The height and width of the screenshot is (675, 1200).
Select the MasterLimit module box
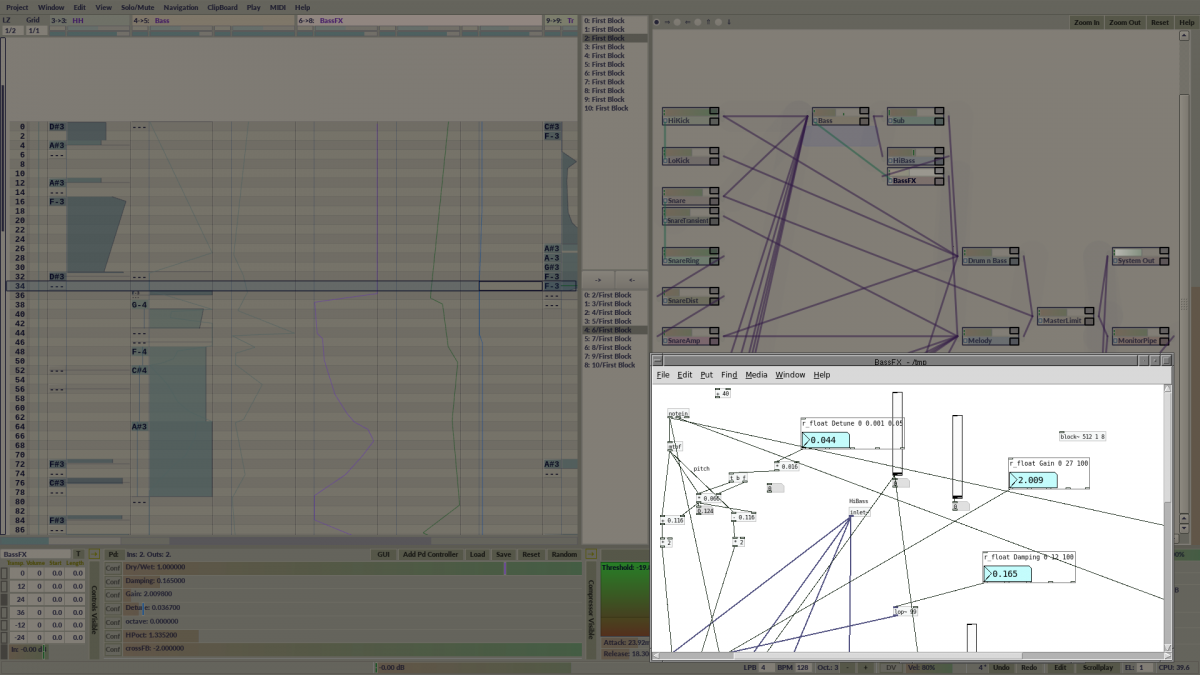coord(1063,320)
